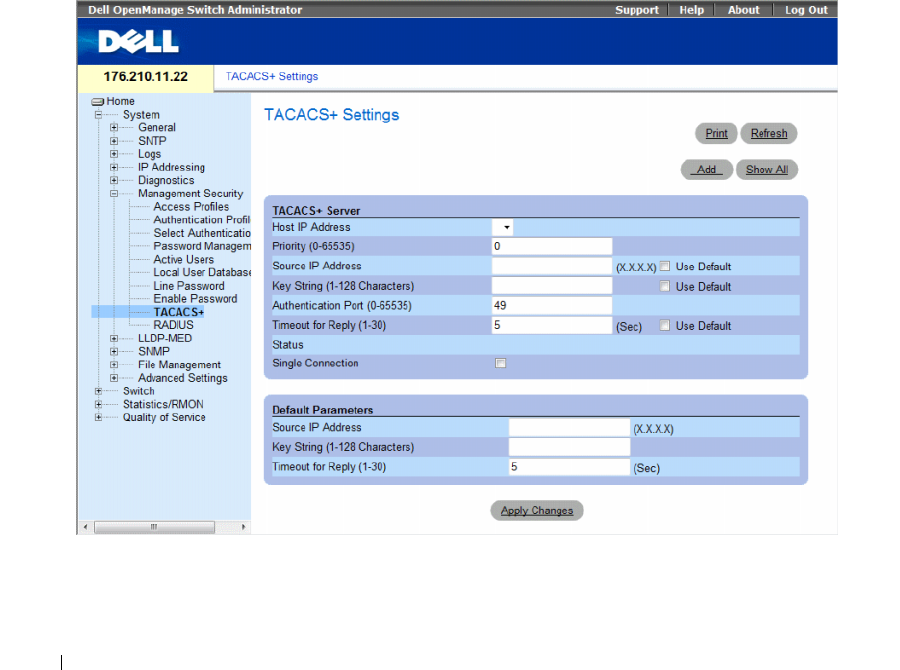Expand the Logs node
This screenshot has width=900, height=670.
click(114, 154)
